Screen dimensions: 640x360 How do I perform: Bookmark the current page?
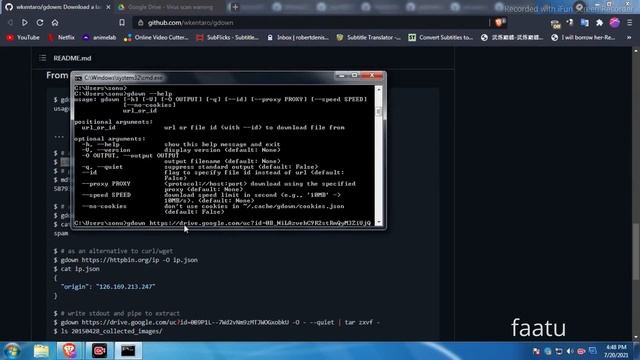pyautogui.click(x=122, y=23)
